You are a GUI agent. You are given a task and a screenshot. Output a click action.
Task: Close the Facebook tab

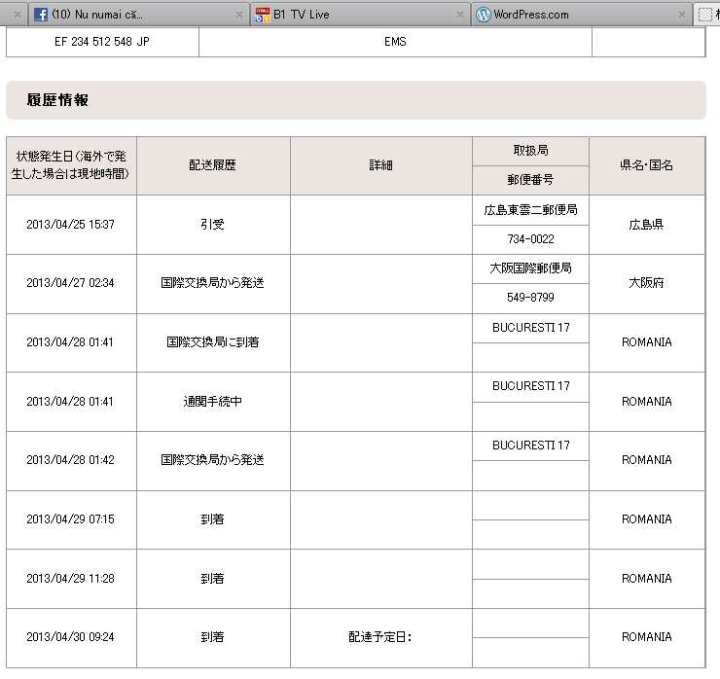pyautogui.click(x=239, y=15)
